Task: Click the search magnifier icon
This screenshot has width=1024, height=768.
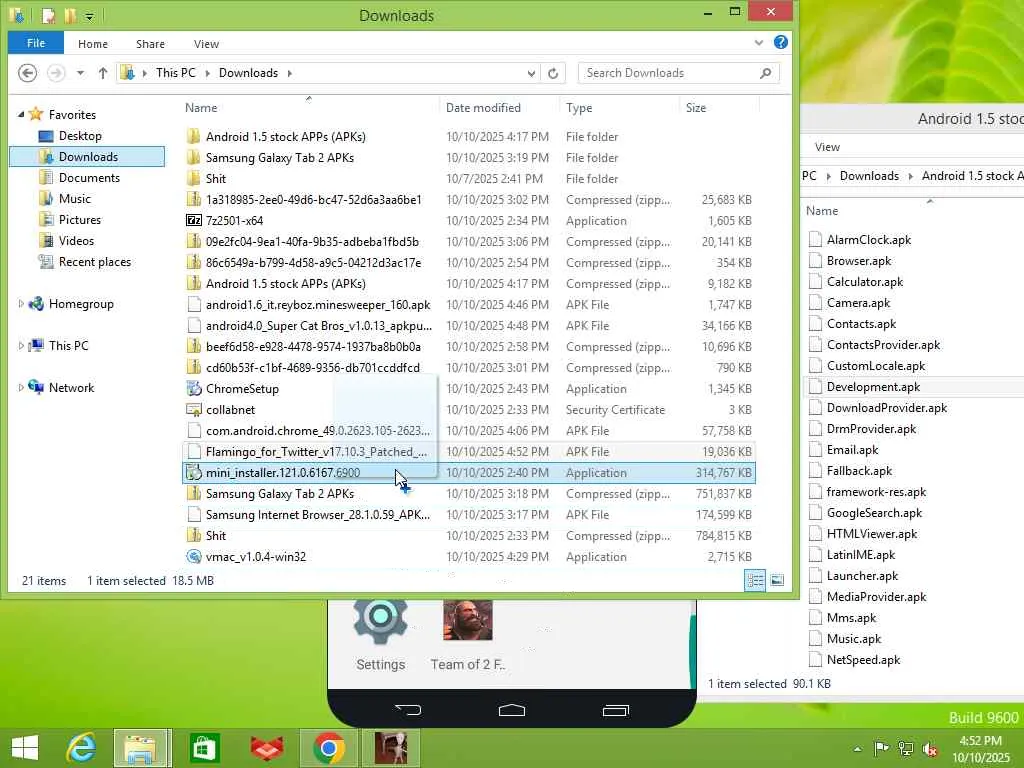Action: (766, 73)
